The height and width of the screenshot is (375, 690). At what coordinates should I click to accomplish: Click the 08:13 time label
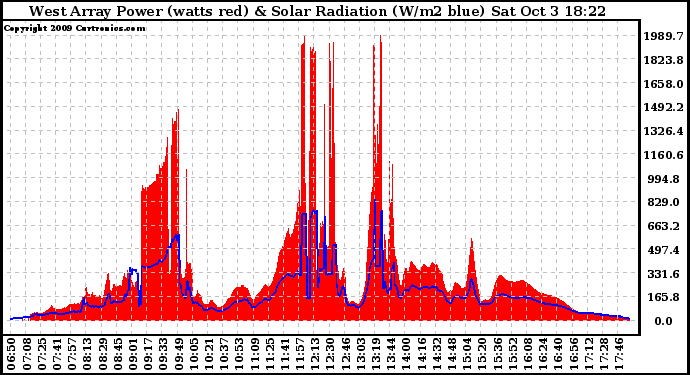pos(88,354)
